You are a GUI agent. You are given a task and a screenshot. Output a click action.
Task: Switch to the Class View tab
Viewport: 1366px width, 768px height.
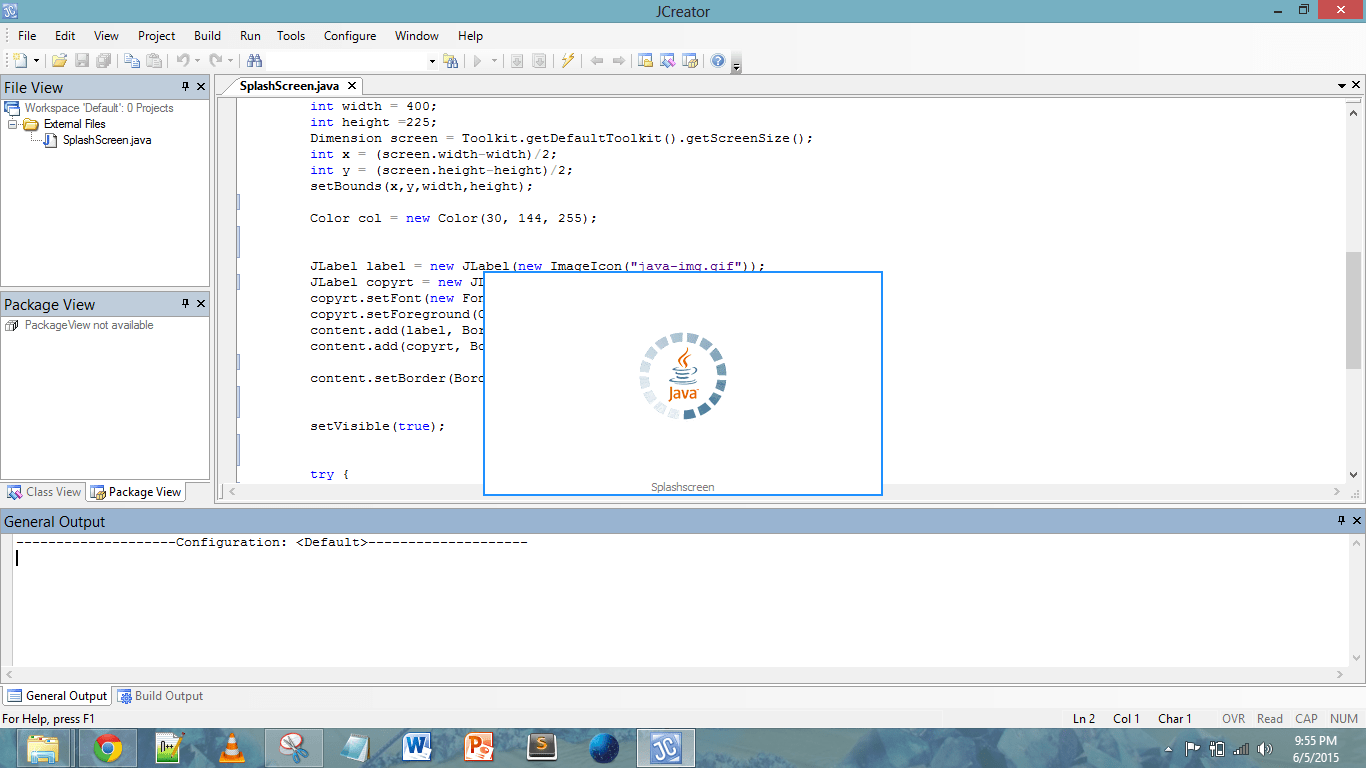pos(44,492)
